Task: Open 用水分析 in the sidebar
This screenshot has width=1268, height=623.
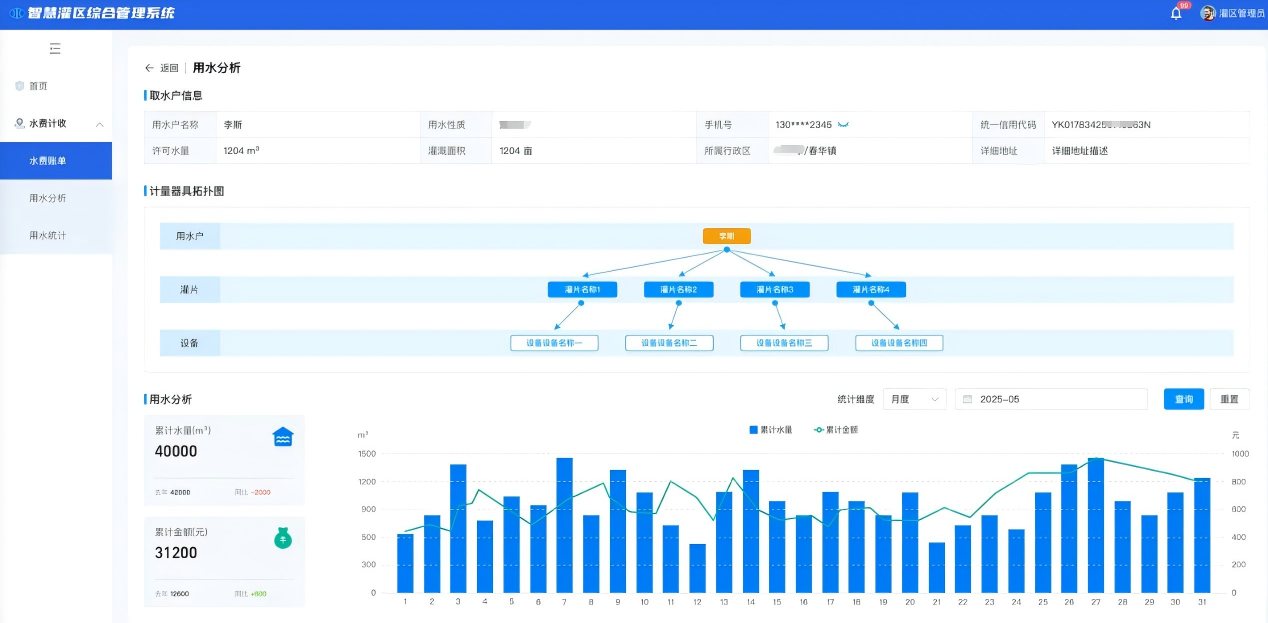Action: pyautogui.click(x=48, y=198)
